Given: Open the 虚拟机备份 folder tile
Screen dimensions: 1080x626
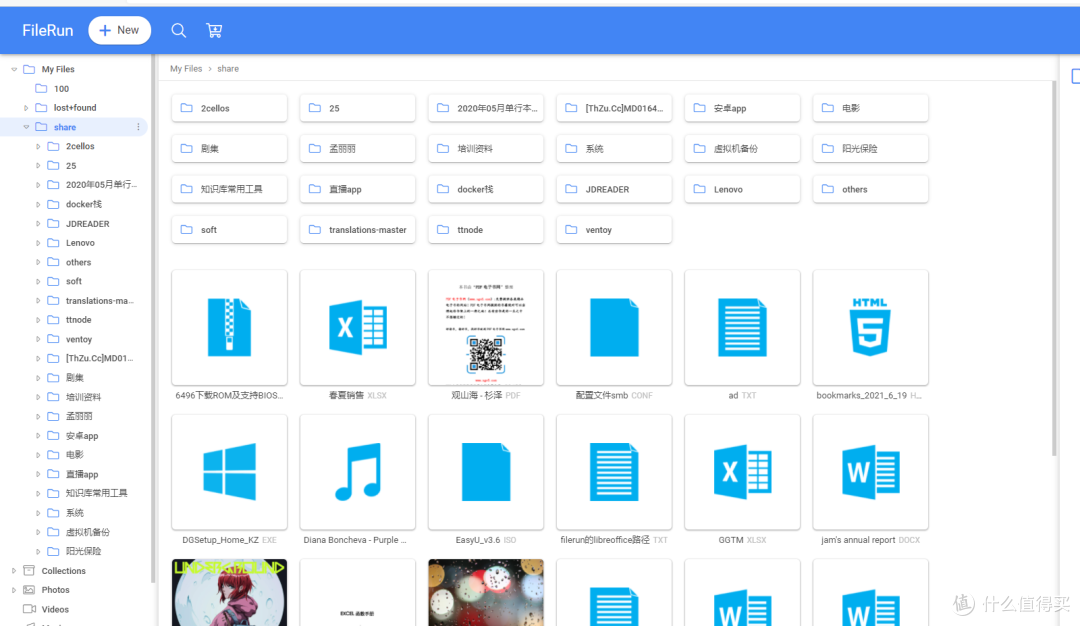Looking at the screenshot, I should (x=742, y=149).
